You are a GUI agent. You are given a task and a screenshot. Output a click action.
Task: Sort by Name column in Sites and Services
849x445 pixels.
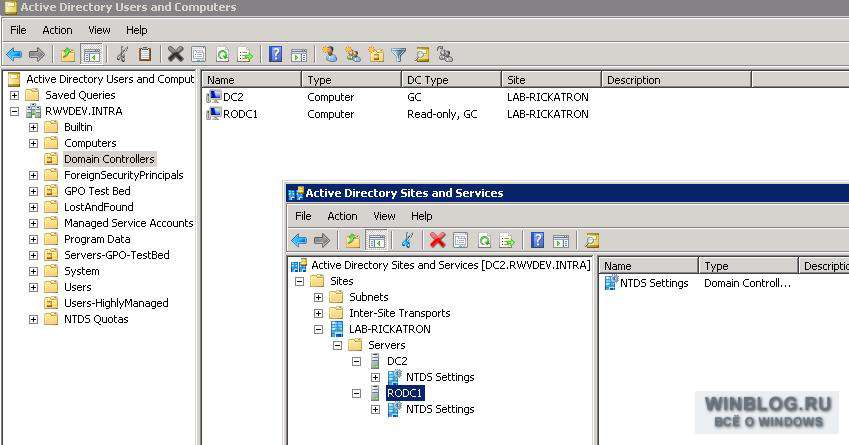tap(649, 266)
